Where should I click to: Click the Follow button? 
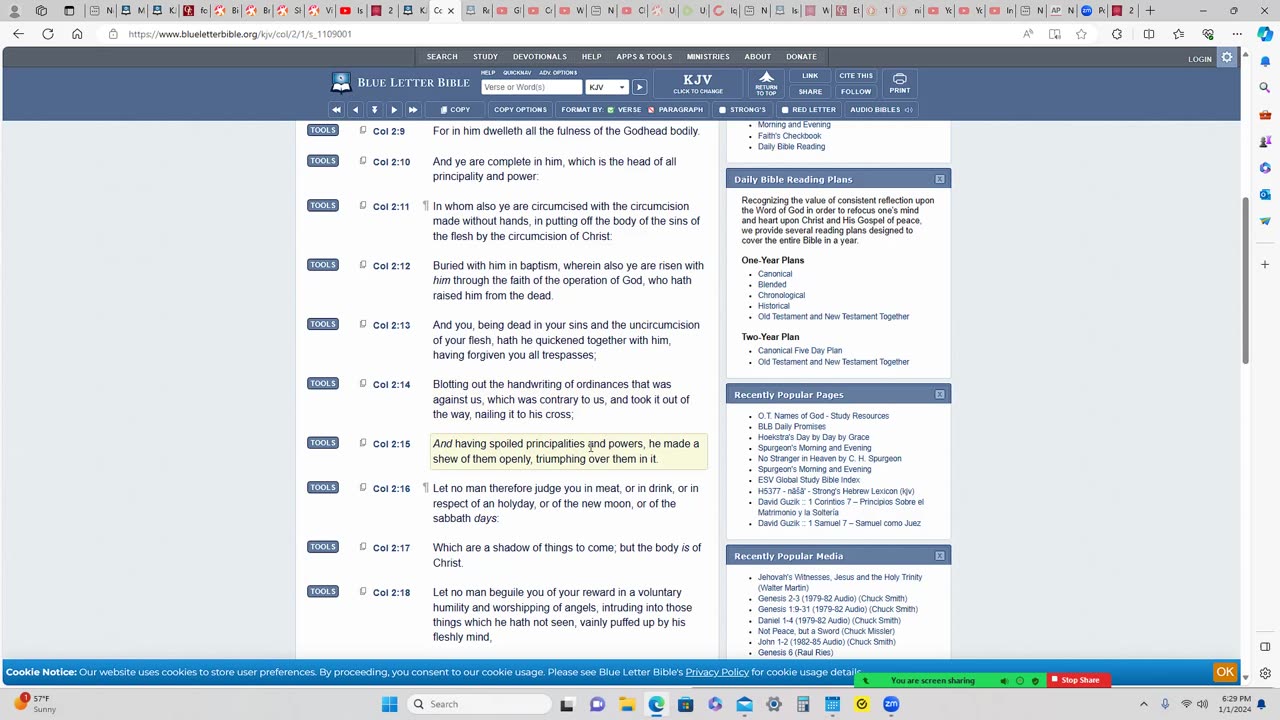[x=856, y=92]
